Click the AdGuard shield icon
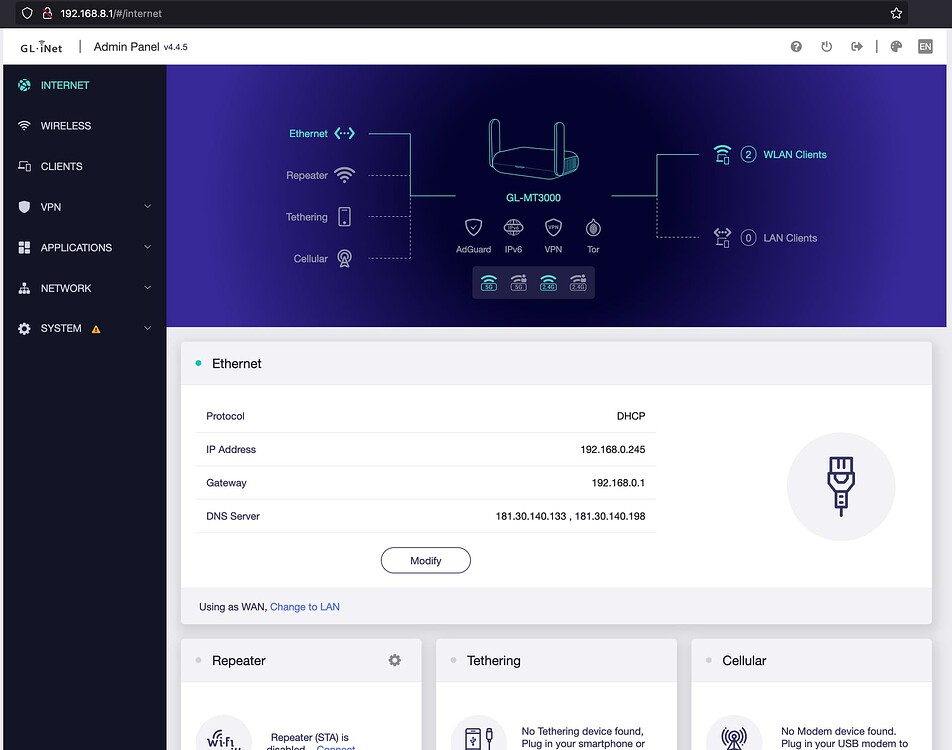This screenshot has width=952, height=750. [473, 228]
